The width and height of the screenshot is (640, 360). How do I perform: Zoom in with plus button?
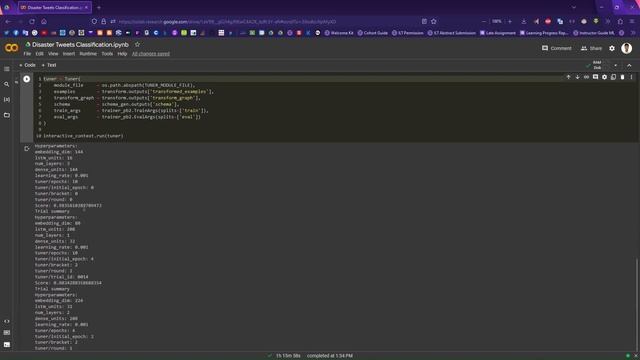(x=509, y=21)
